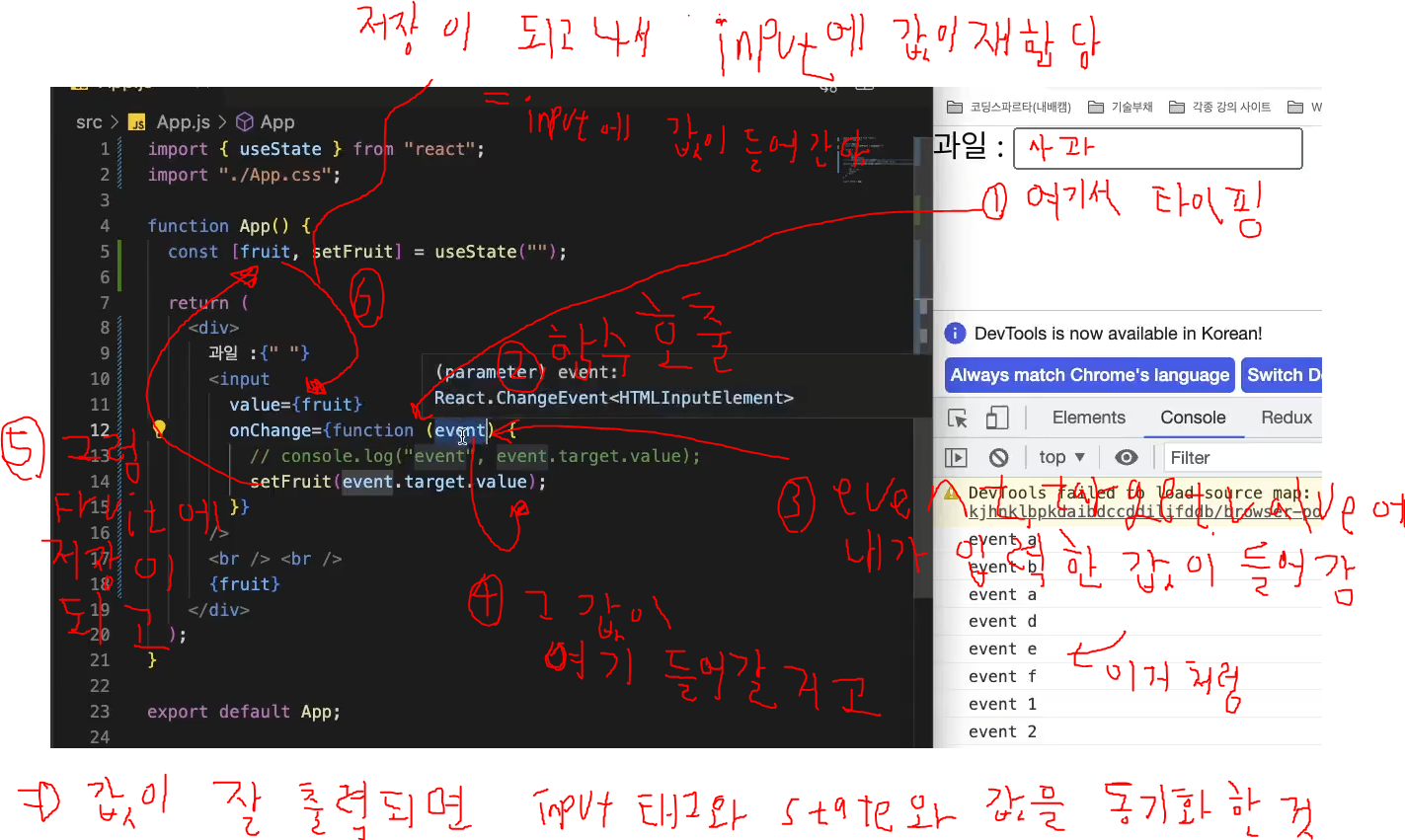Viewport: 1405px width, 840px height.
Task: Select the 'event f' console log line
Action: 1002,676
